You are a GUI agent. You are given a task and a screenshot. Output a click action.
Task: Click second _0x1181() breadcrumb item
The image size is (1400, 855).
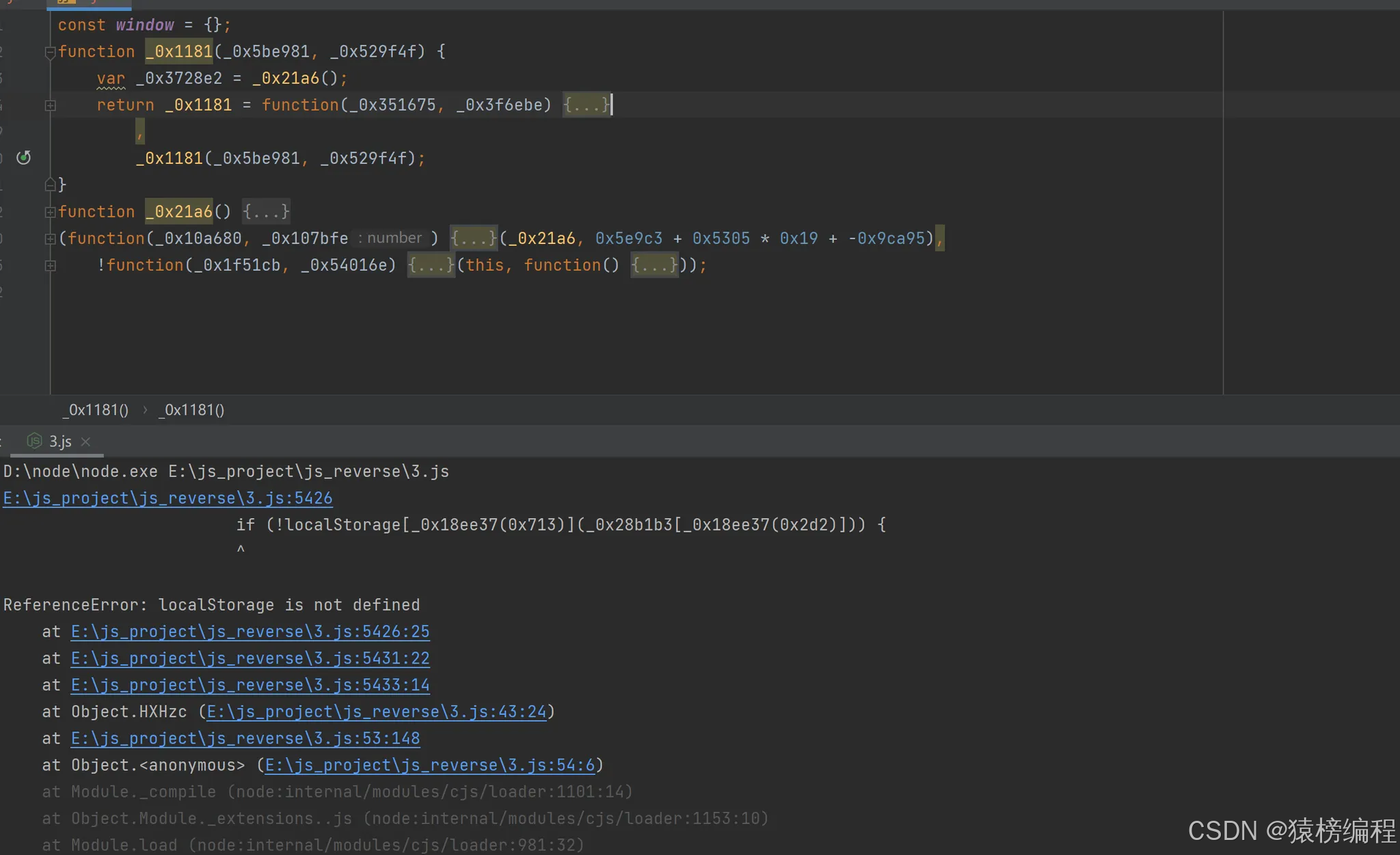[191, 410]
